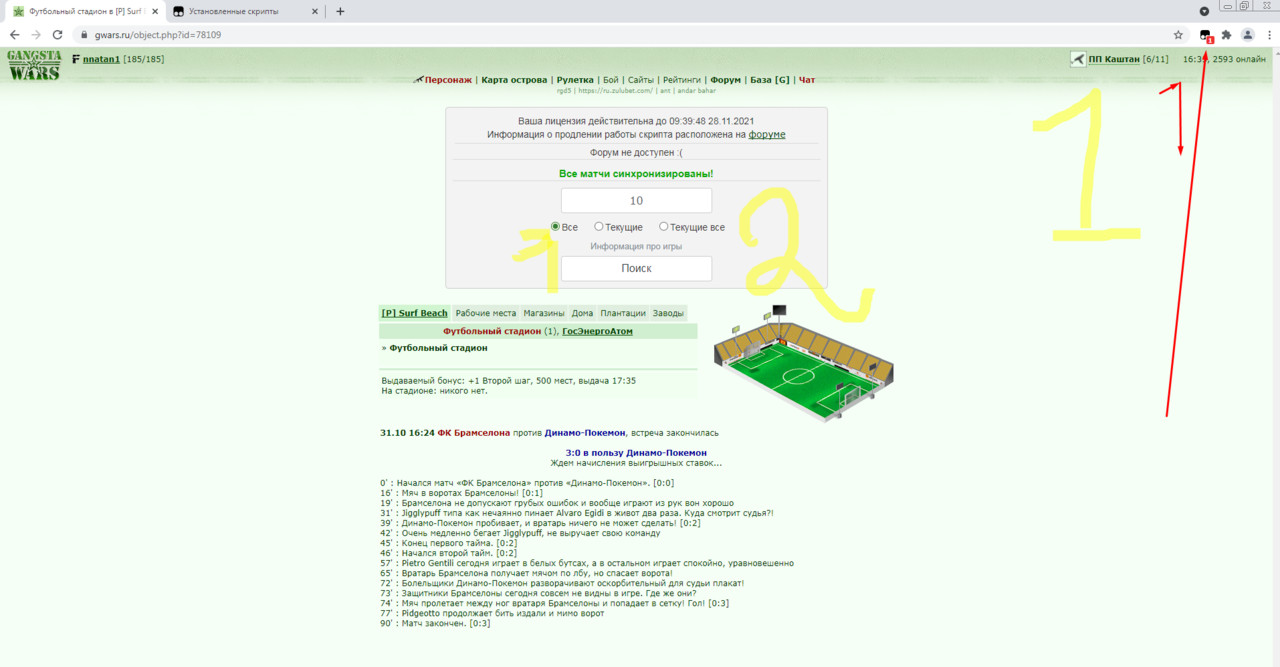Open the Персонаж menu item

coord(448,80)
